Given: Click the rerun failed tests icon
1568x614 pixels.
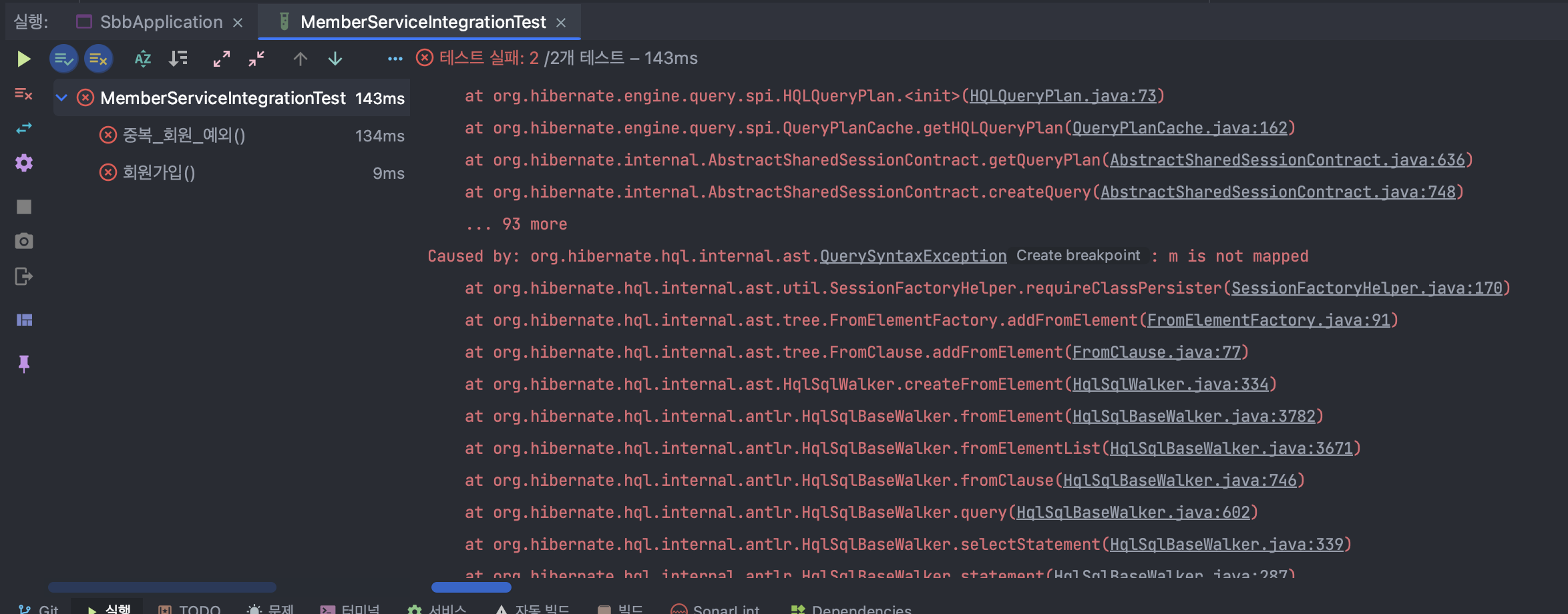Looking at the screenshot, I should click(x=23, y=94).
